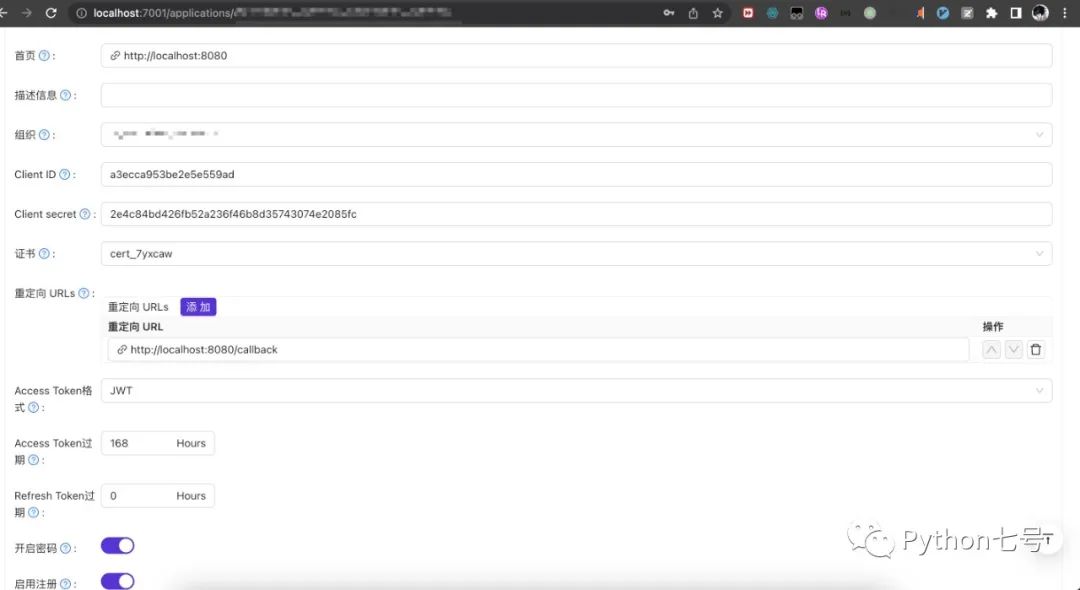The image size is (1080, 590).
Task: Open the React DevTools extension icon
Action: pyautogui.click(x=772, y=13)
